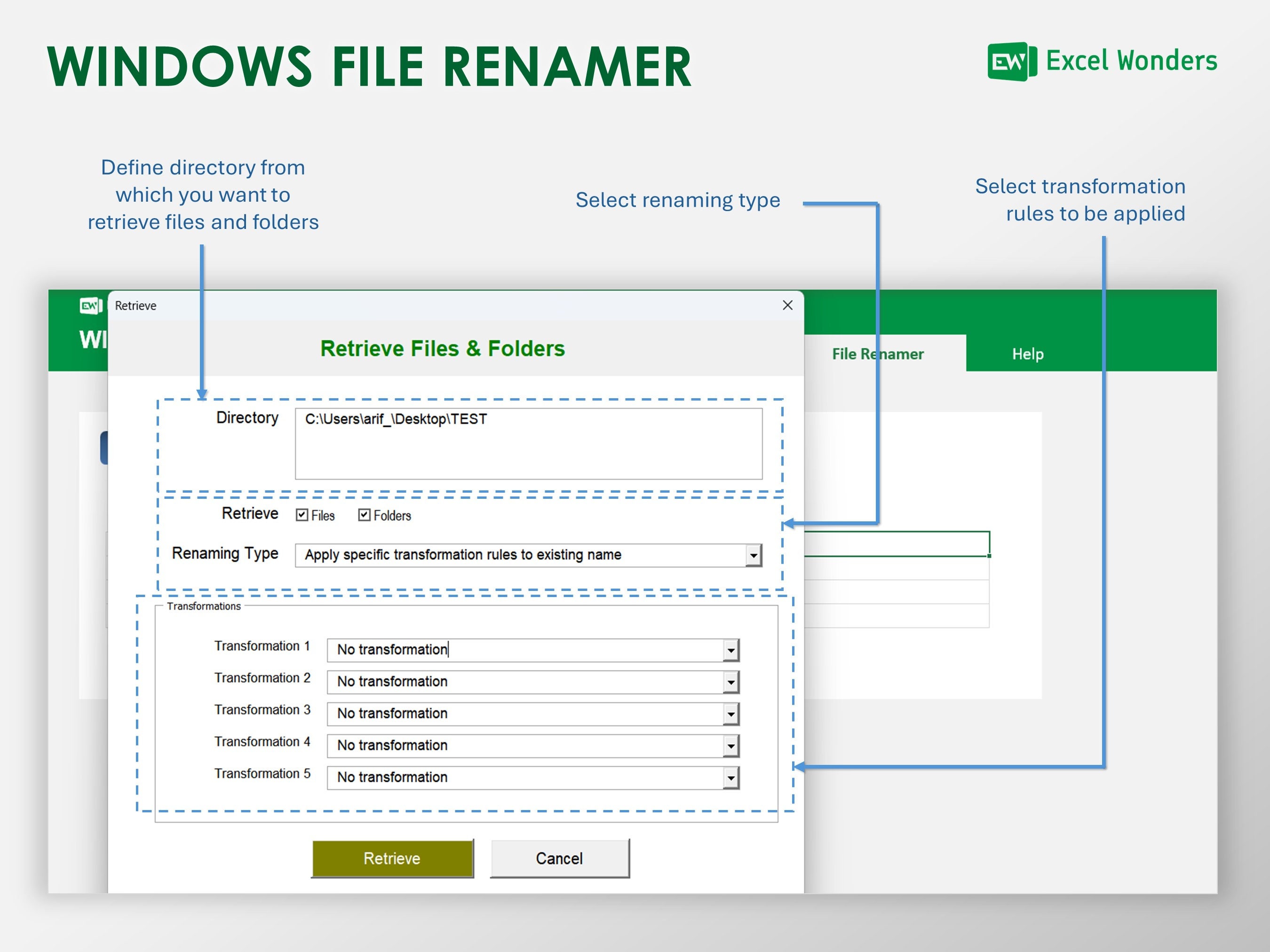Open the Transformation 5 dropdown
1270x952 pixels.
pos(730,778)
